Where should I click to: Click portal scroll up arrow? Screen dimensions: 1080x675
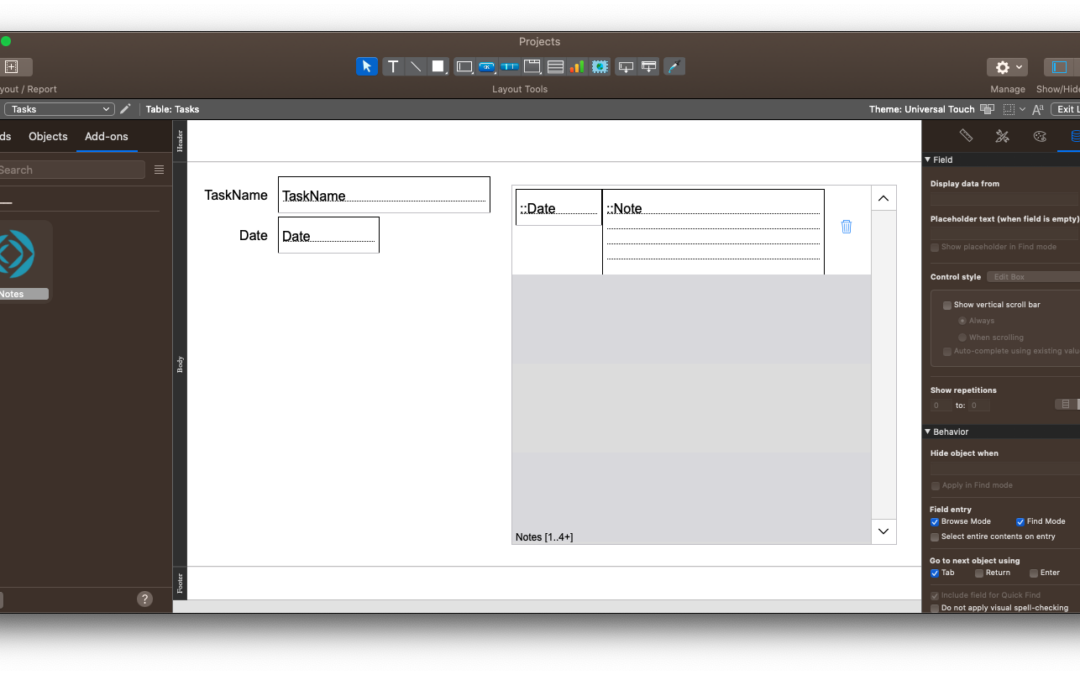click(x=883, y=198)
